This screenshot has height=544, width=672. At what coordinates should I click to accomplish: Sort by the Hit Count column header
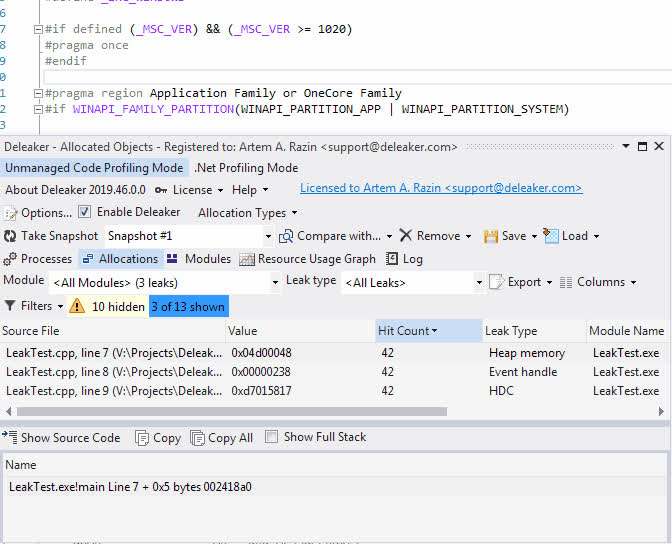408,331
